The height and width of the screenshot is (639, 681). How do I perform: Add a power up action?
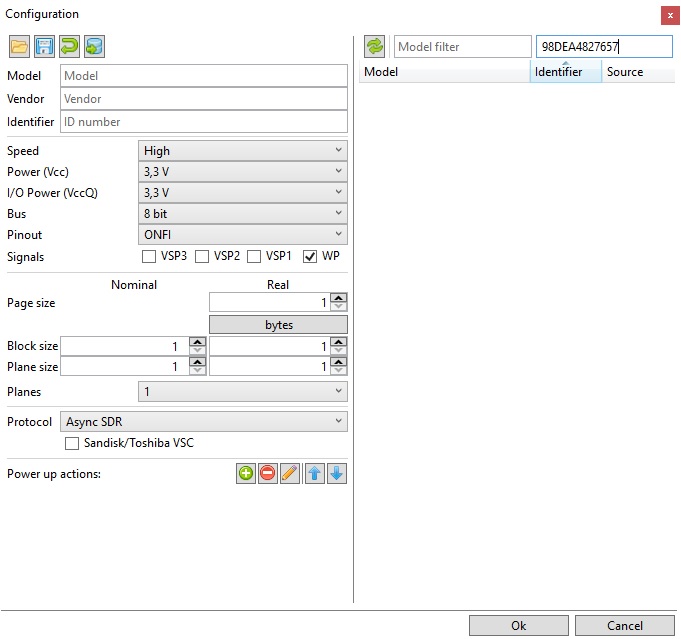(246, 473)
